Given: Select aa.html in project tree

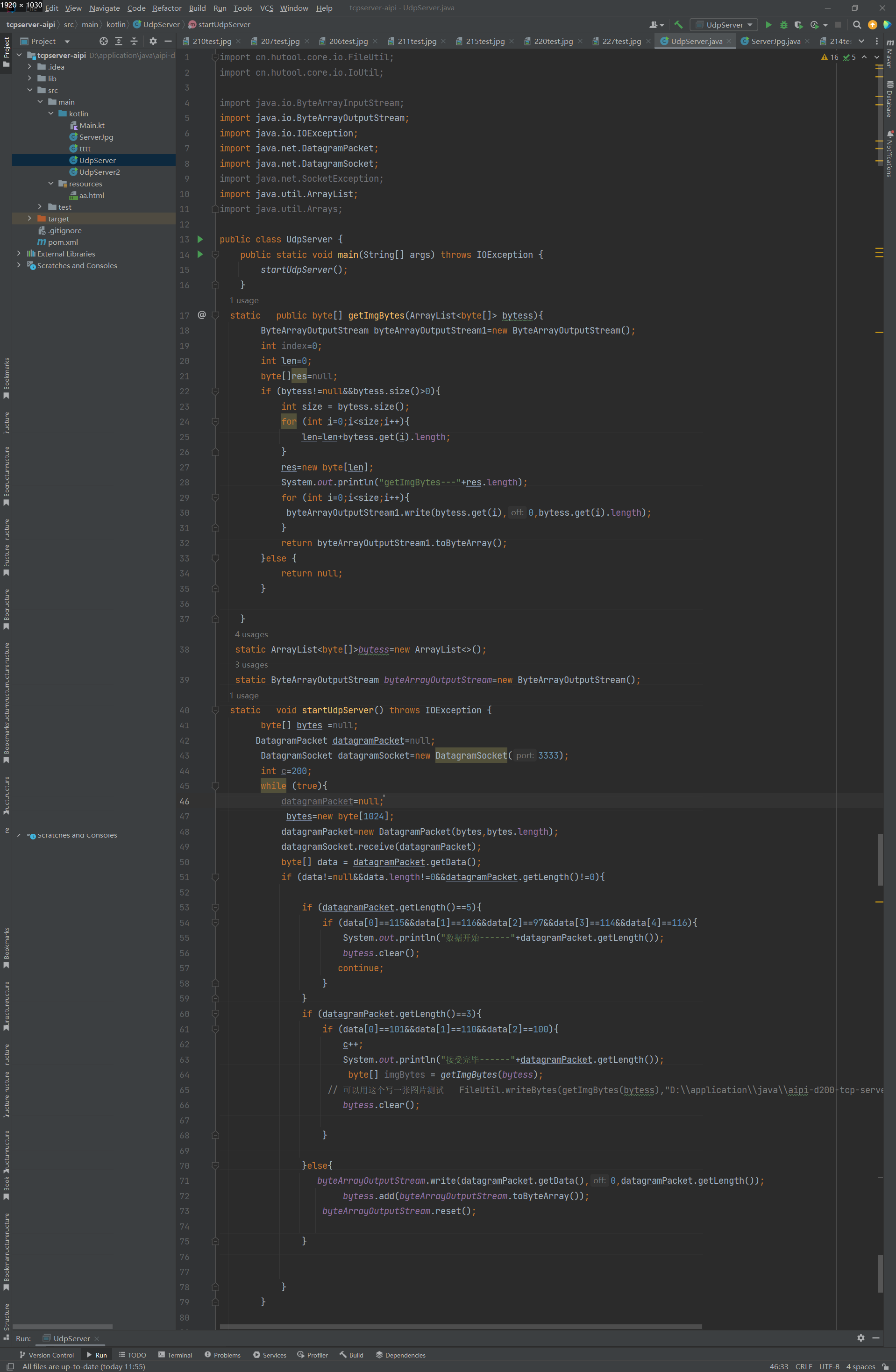Looking at the screenshot, I should [x=86, y=195].
